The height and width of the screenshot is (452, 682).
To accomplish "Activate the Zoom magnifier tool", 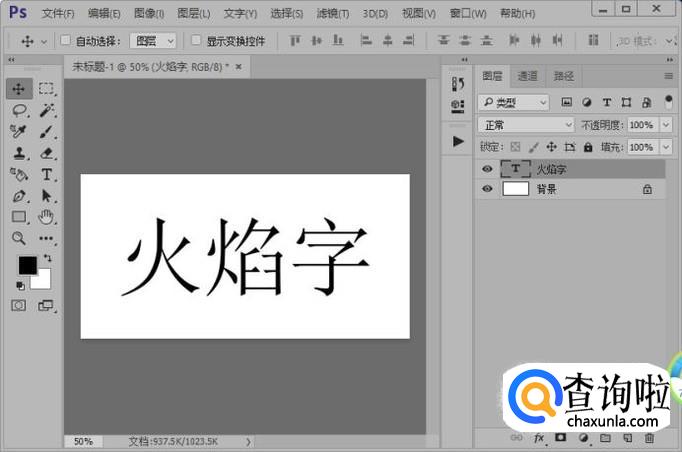I will 19,238.
